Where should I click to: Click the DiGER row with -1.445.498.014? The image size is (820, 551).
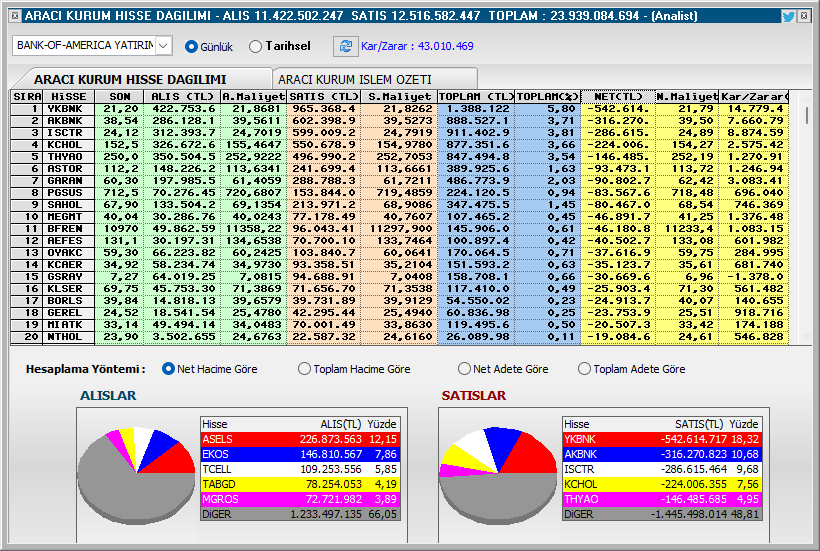(x=662, y=514)
